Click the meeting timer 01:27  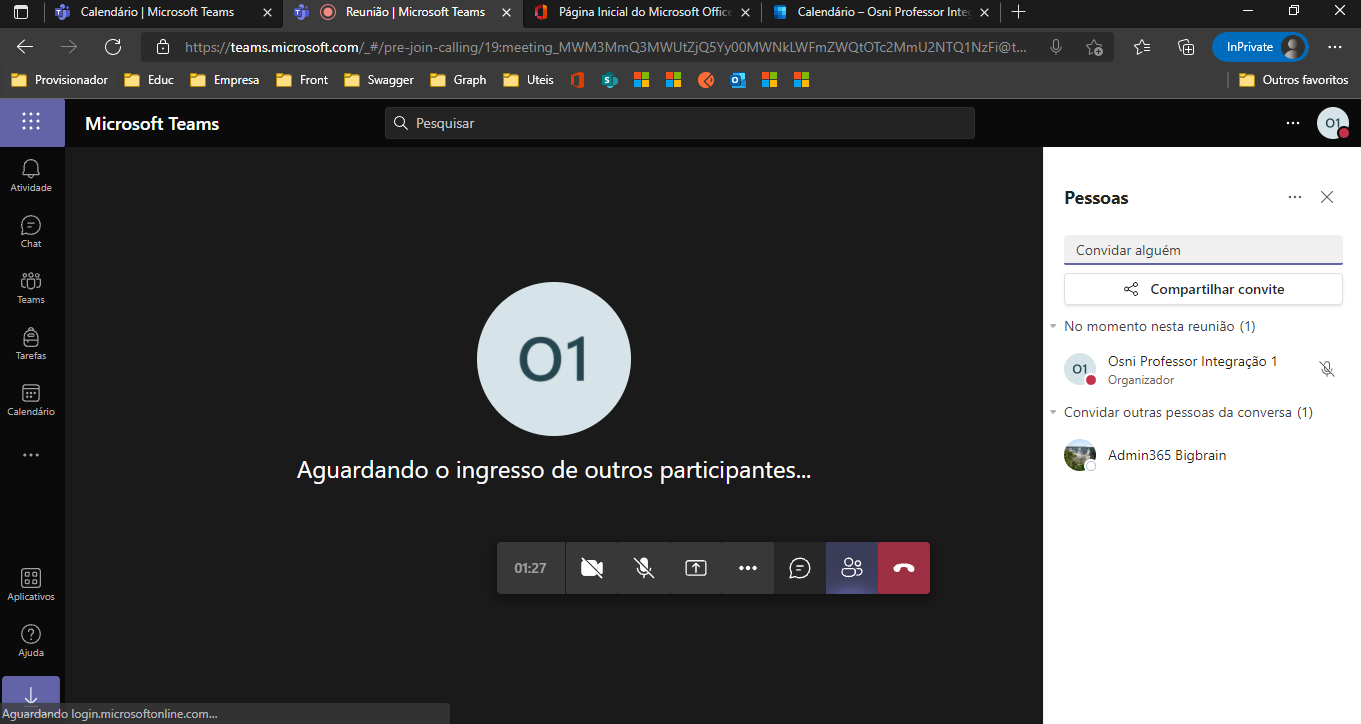[531, 568]
